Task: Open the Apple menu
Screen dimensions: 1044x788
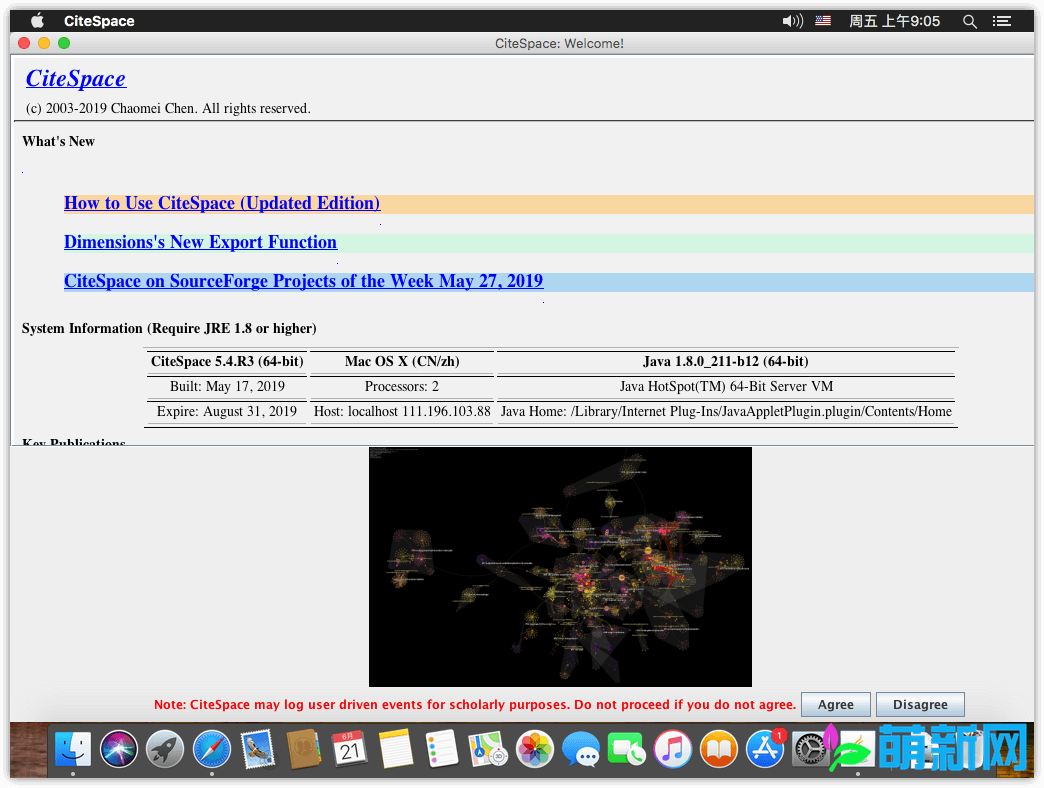Action: [37, 21]
